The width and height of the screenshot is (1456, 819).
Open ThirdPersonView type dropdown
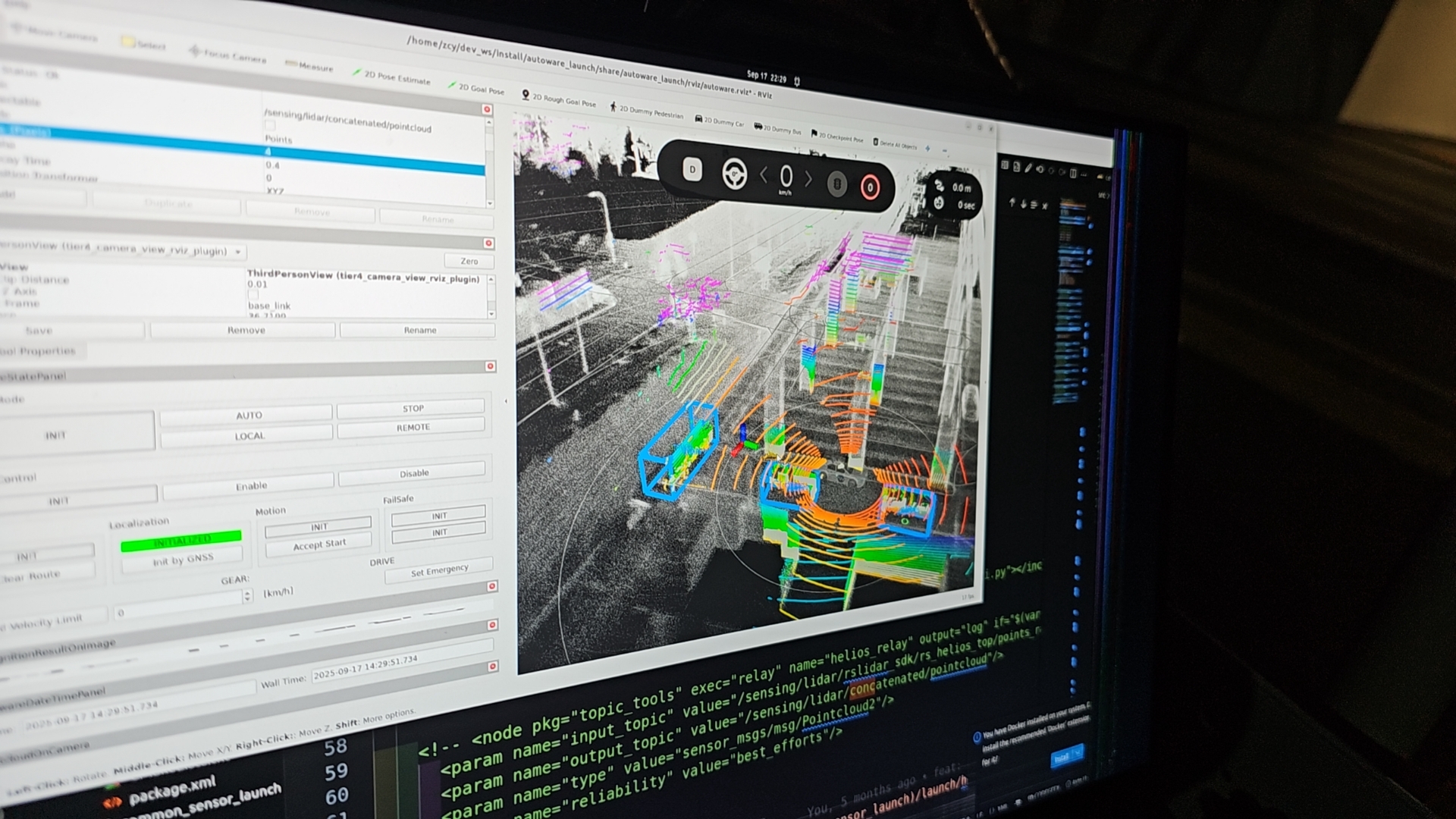pyautogui.click(x=238, y=252)
